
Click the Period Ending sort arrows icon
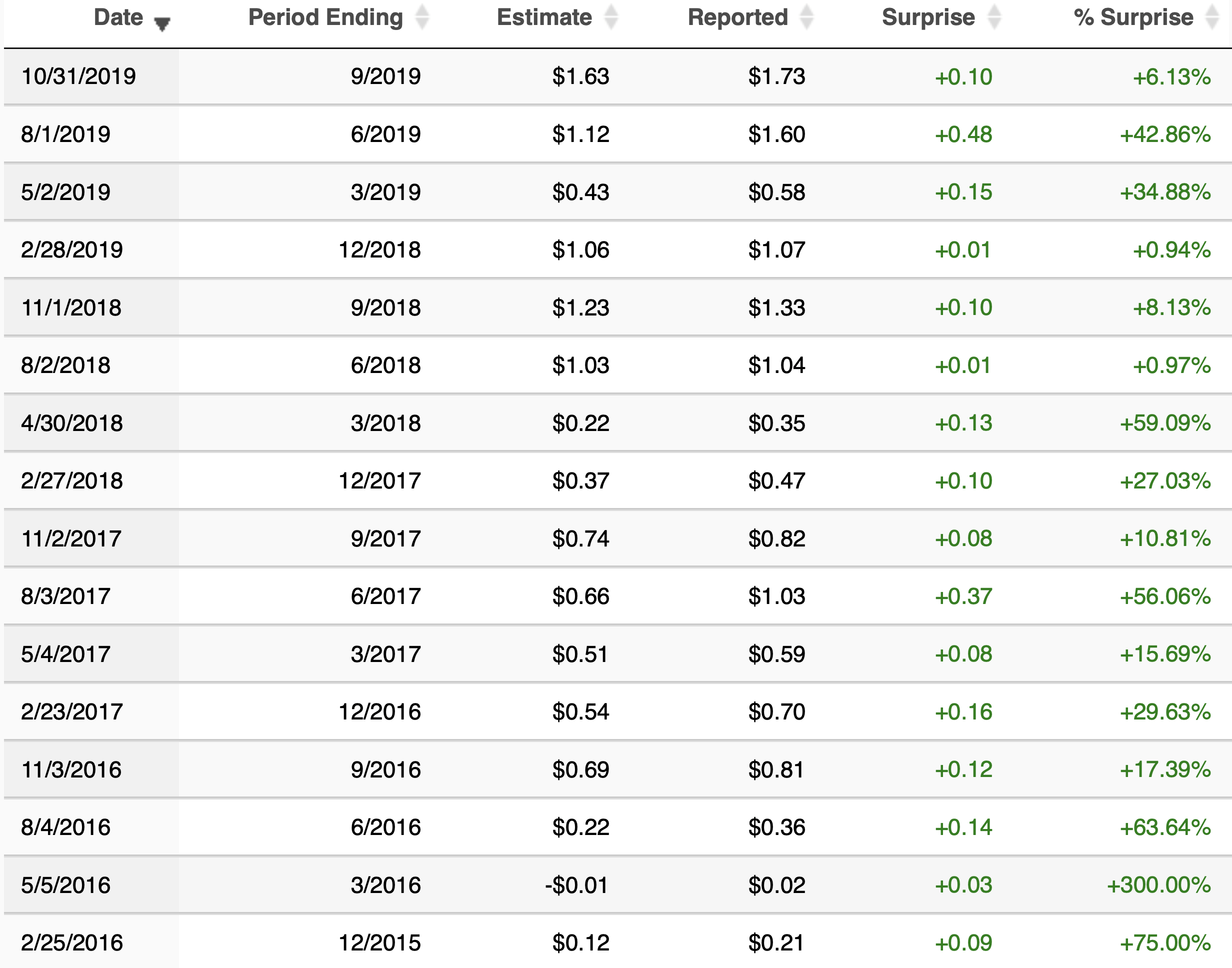pos(422,17)
